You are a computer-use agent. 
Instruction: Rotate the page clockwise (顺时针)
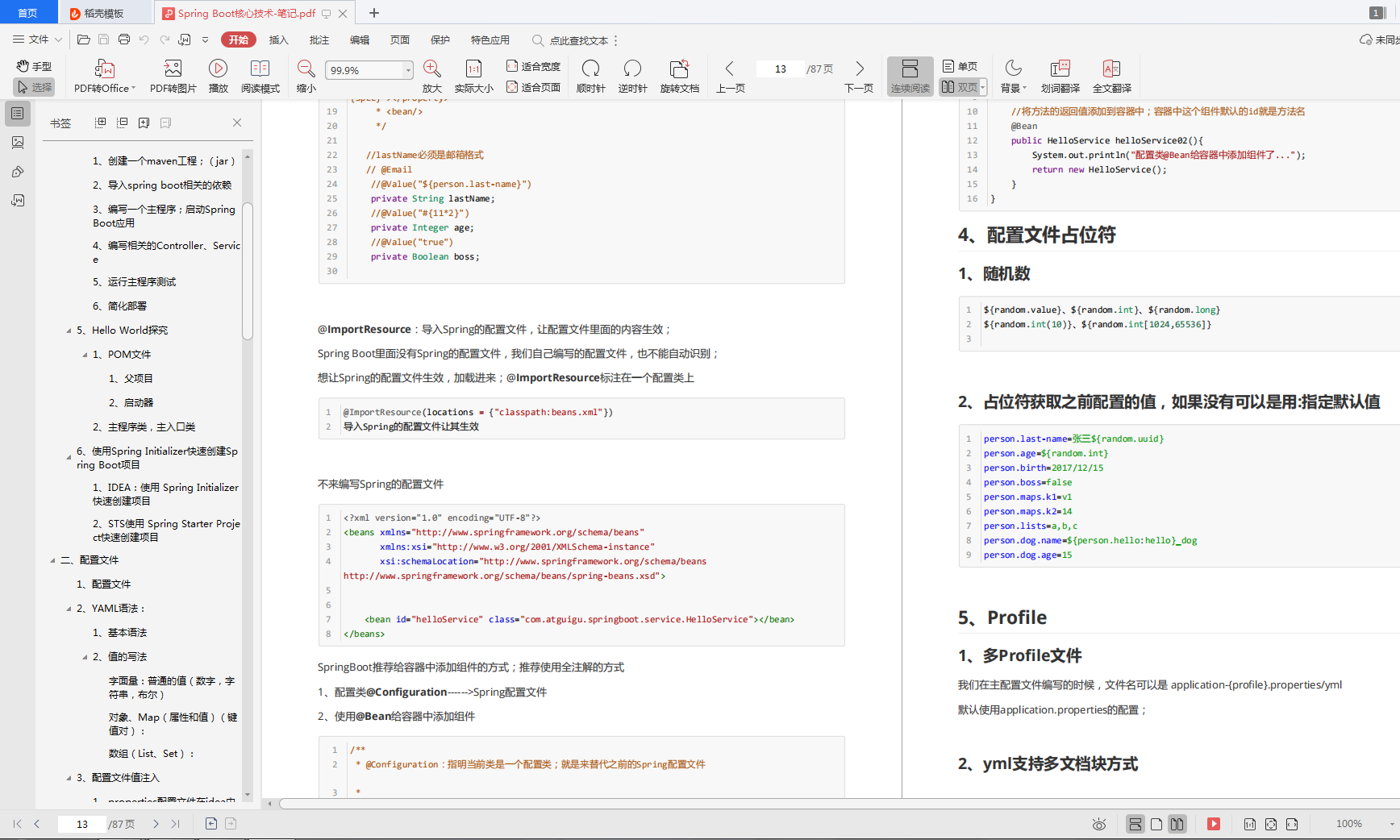tap(590, 77)
